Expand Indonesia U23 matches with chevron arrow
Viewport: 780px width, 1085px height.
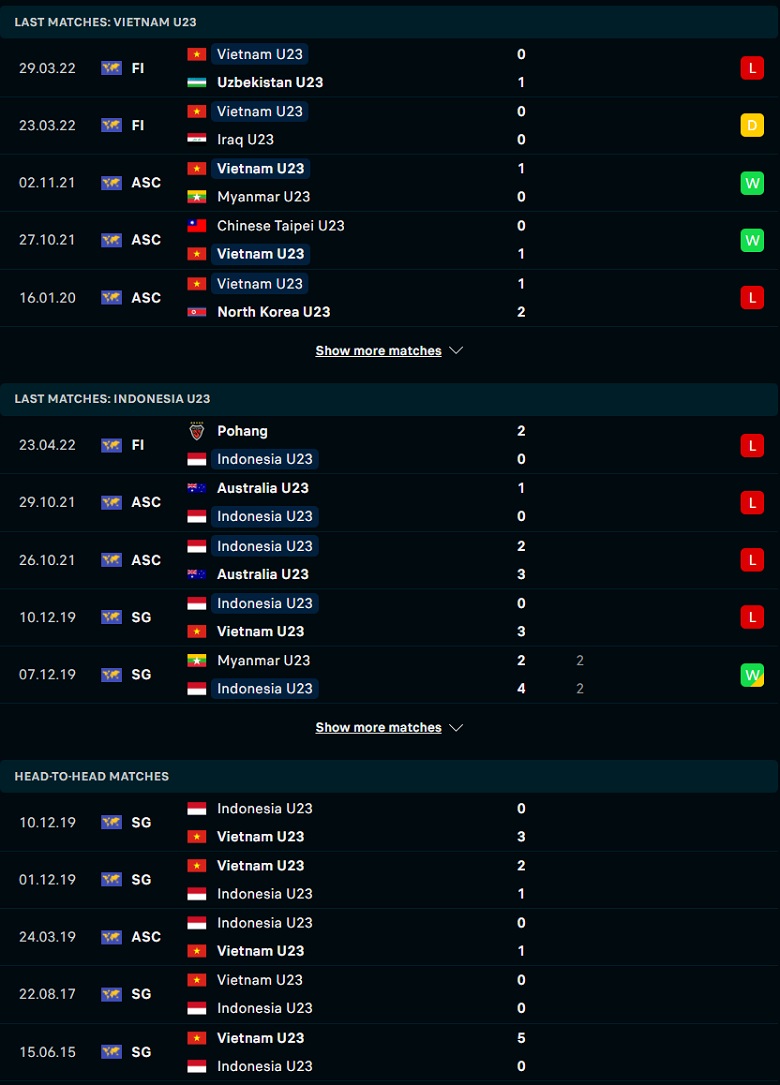coord(456,727)
